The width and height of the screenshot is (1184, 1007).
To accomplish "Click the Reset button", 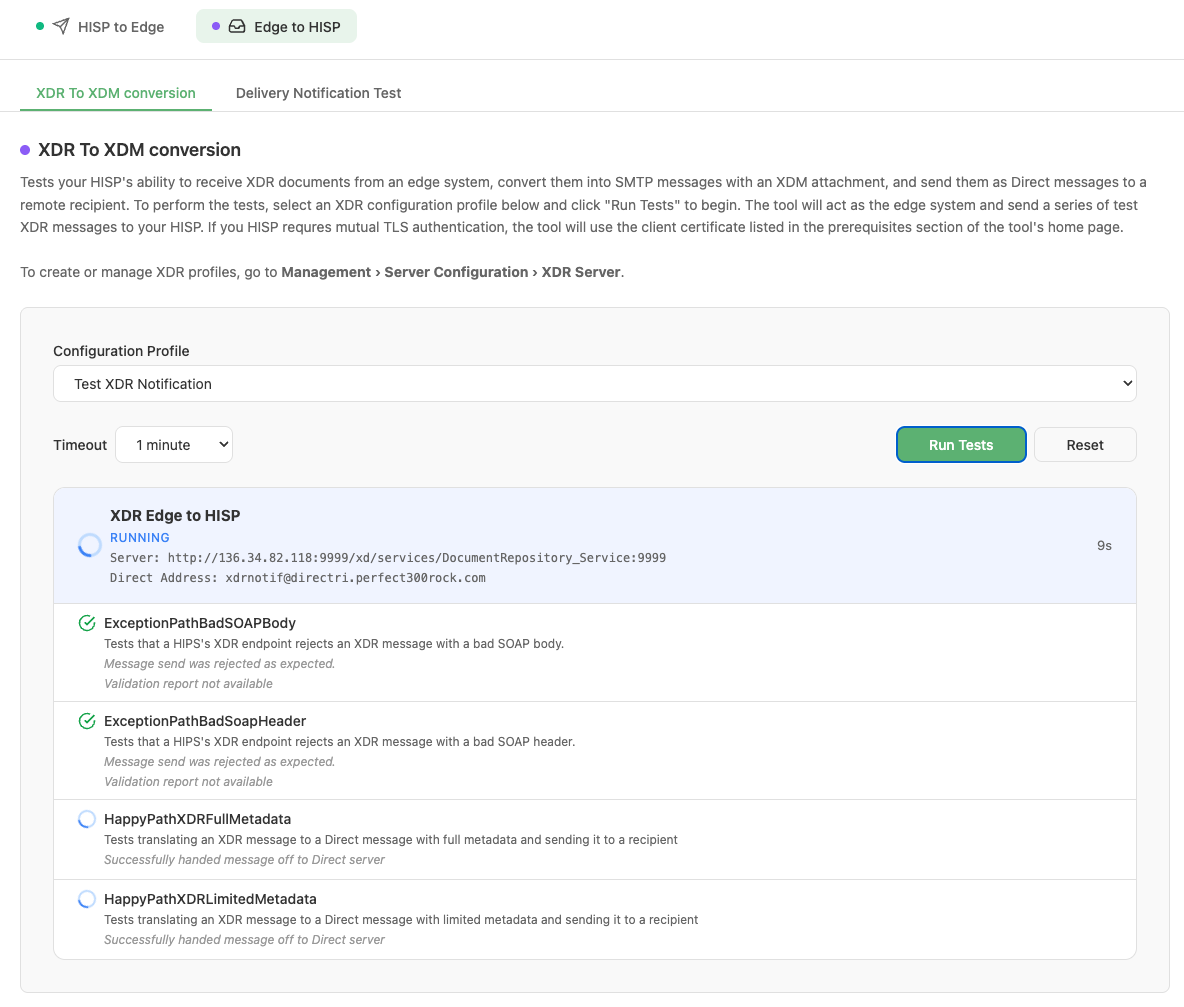I will point(1084,445).
